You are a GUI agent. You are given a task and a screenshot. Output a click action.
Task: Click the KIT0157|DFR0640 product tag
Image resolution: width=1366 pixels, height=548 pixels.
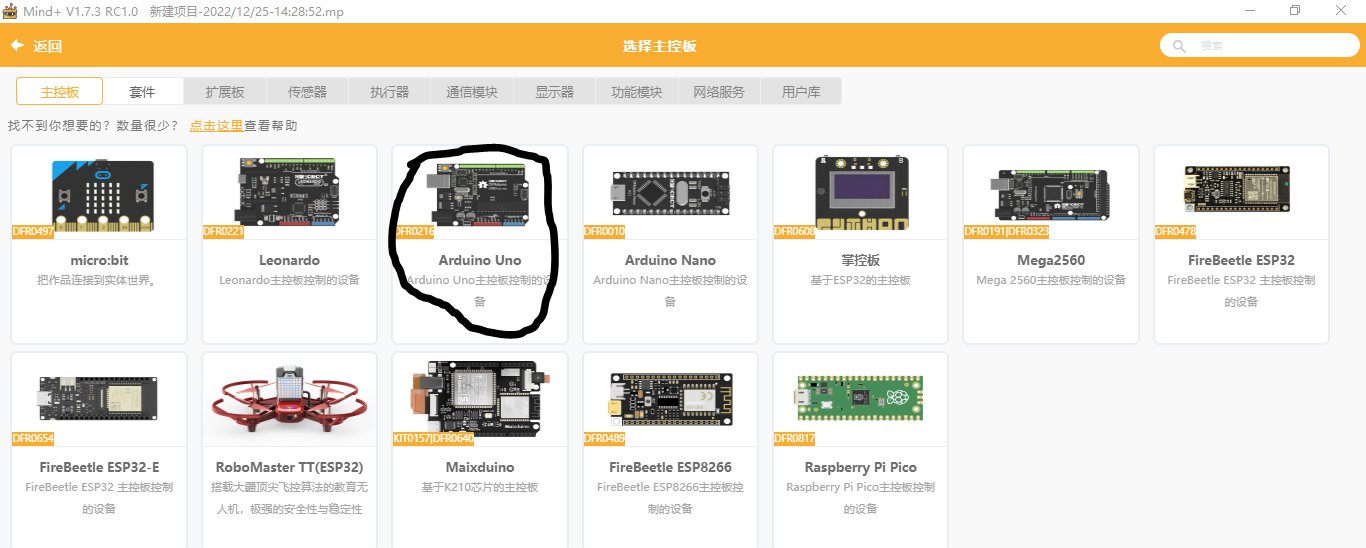[x=433, y=438]
